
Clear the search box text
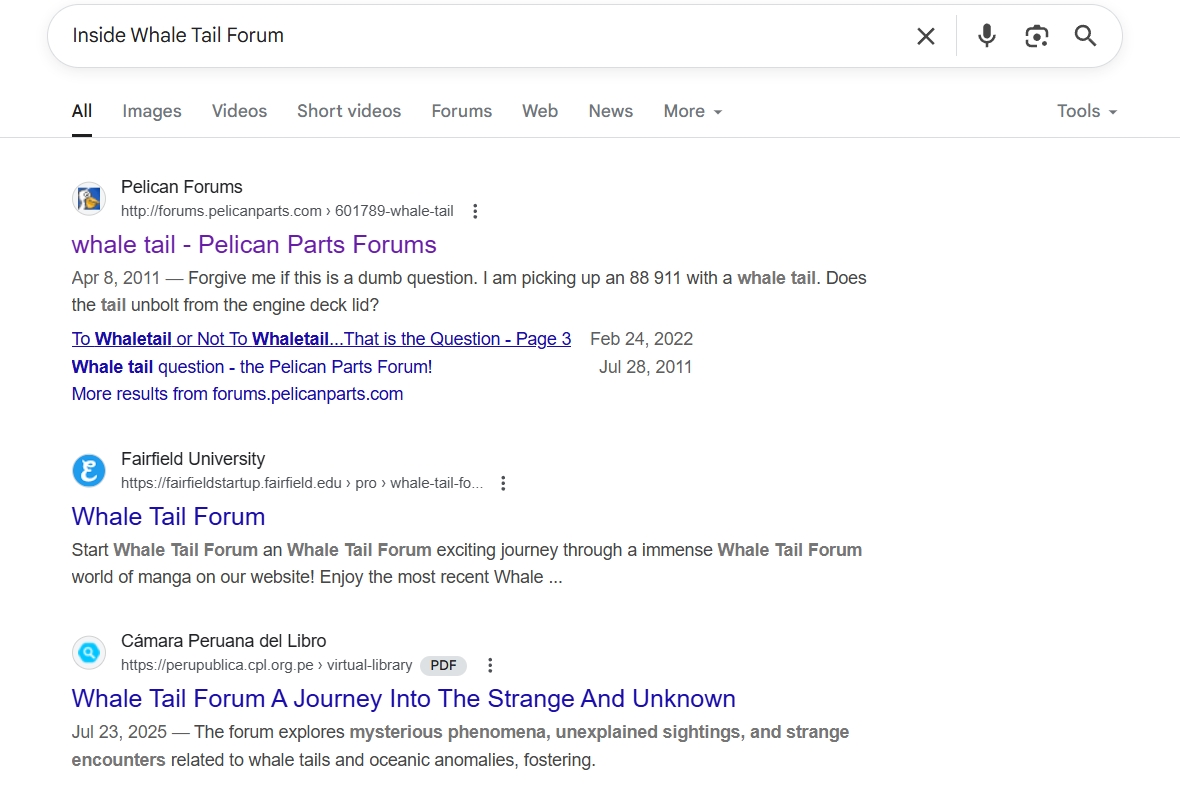[926, 36]
